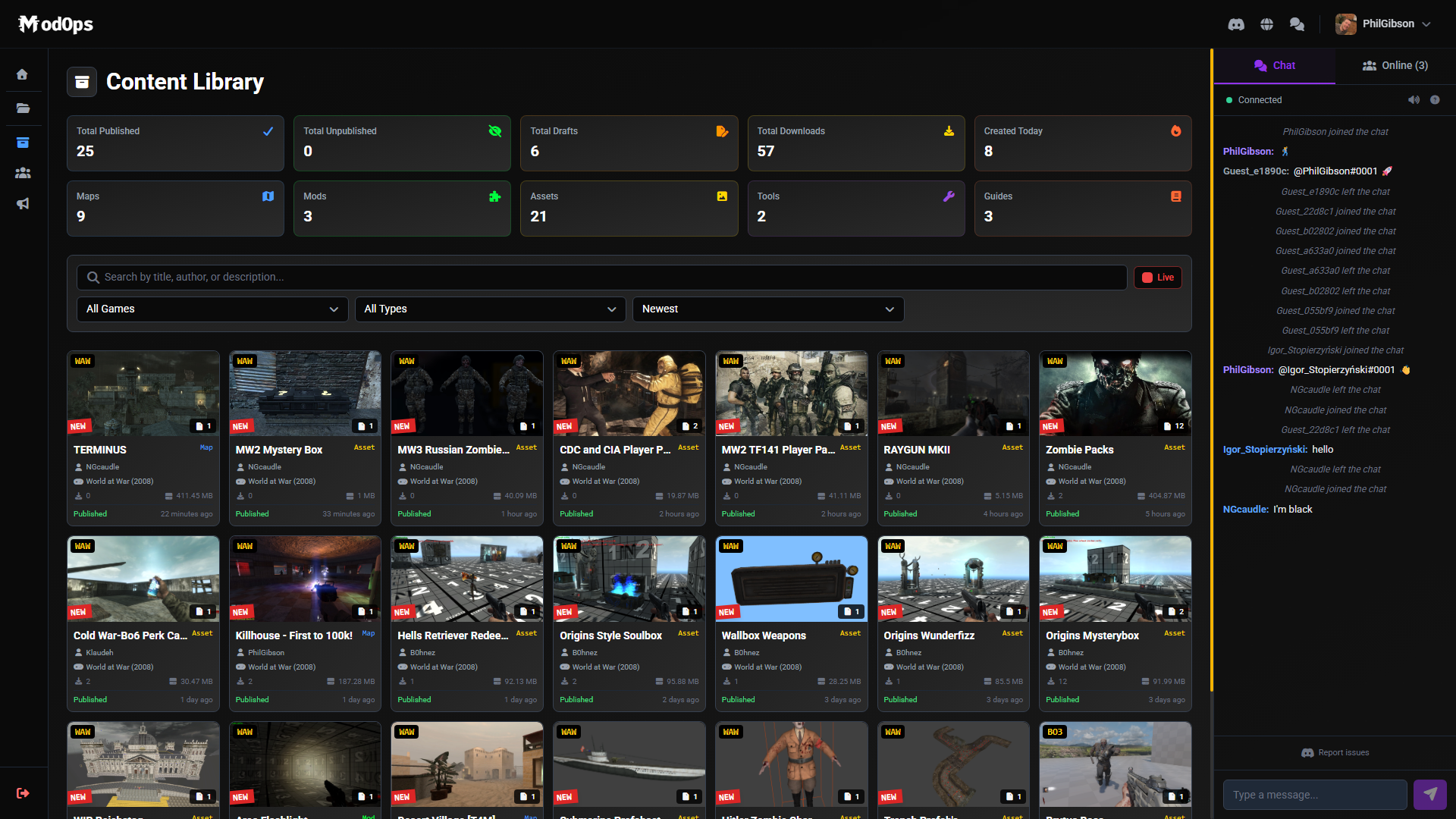Open the Discord link in the top bar
The image size is (1456, 819).
click(x=1236, y=24)
